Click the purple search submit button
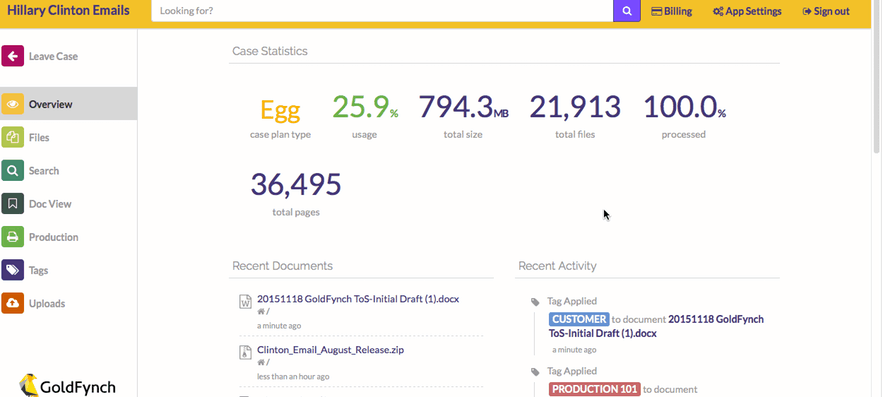The image size is (882, 397). tap(627, 11)
